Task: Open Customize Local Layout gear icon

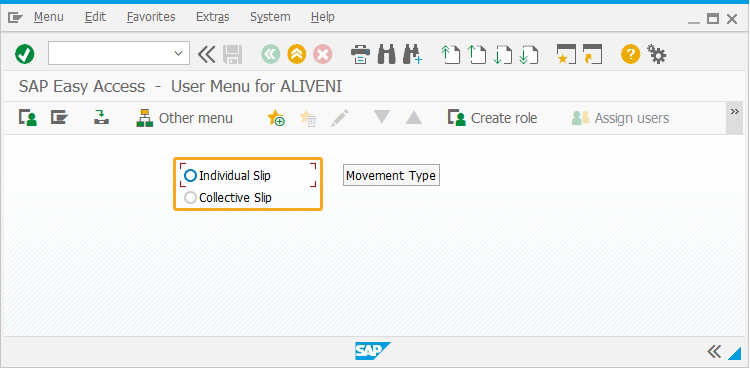Action: coord(656,54)
